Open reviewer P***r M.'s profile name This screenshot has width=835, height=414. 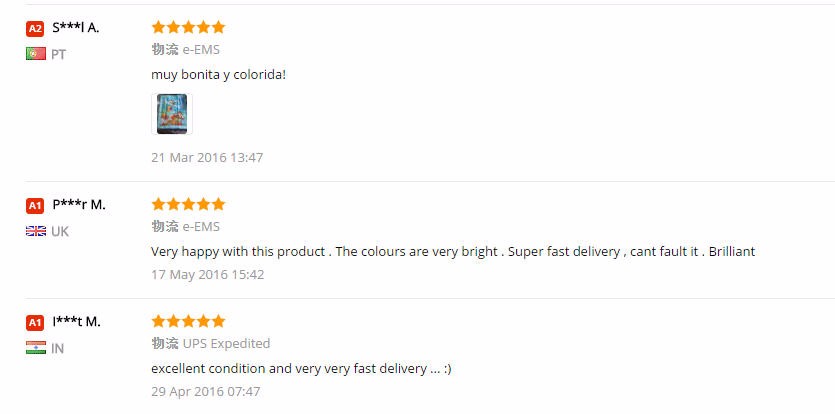tap(78, 205)
